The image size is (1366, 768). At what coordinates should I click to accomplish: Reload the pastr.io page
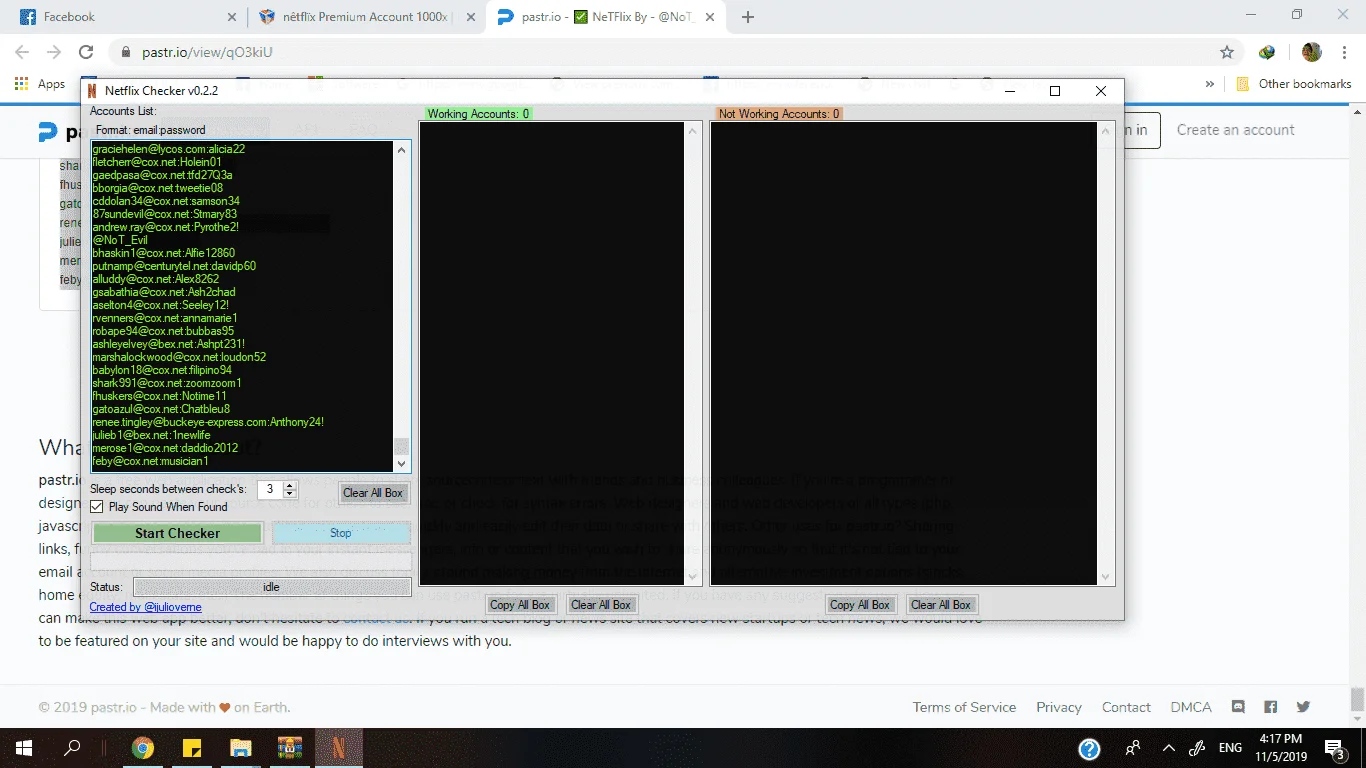86,52
